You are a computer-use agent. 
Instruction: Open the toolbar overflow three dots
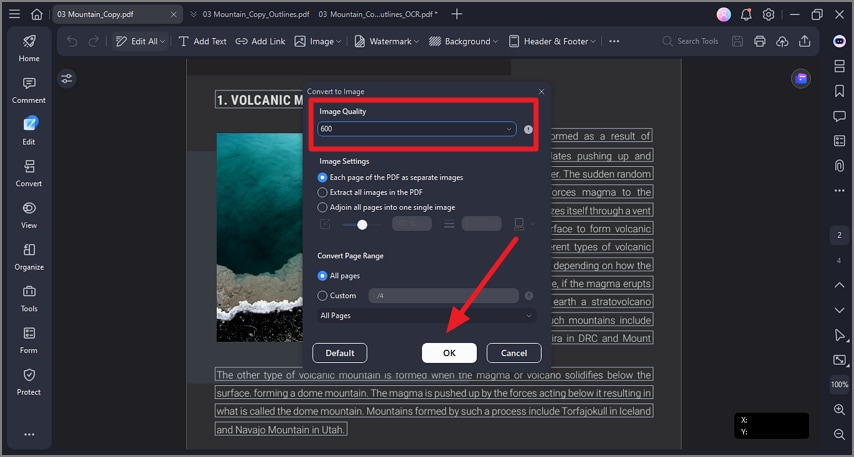tap(614, 41)
